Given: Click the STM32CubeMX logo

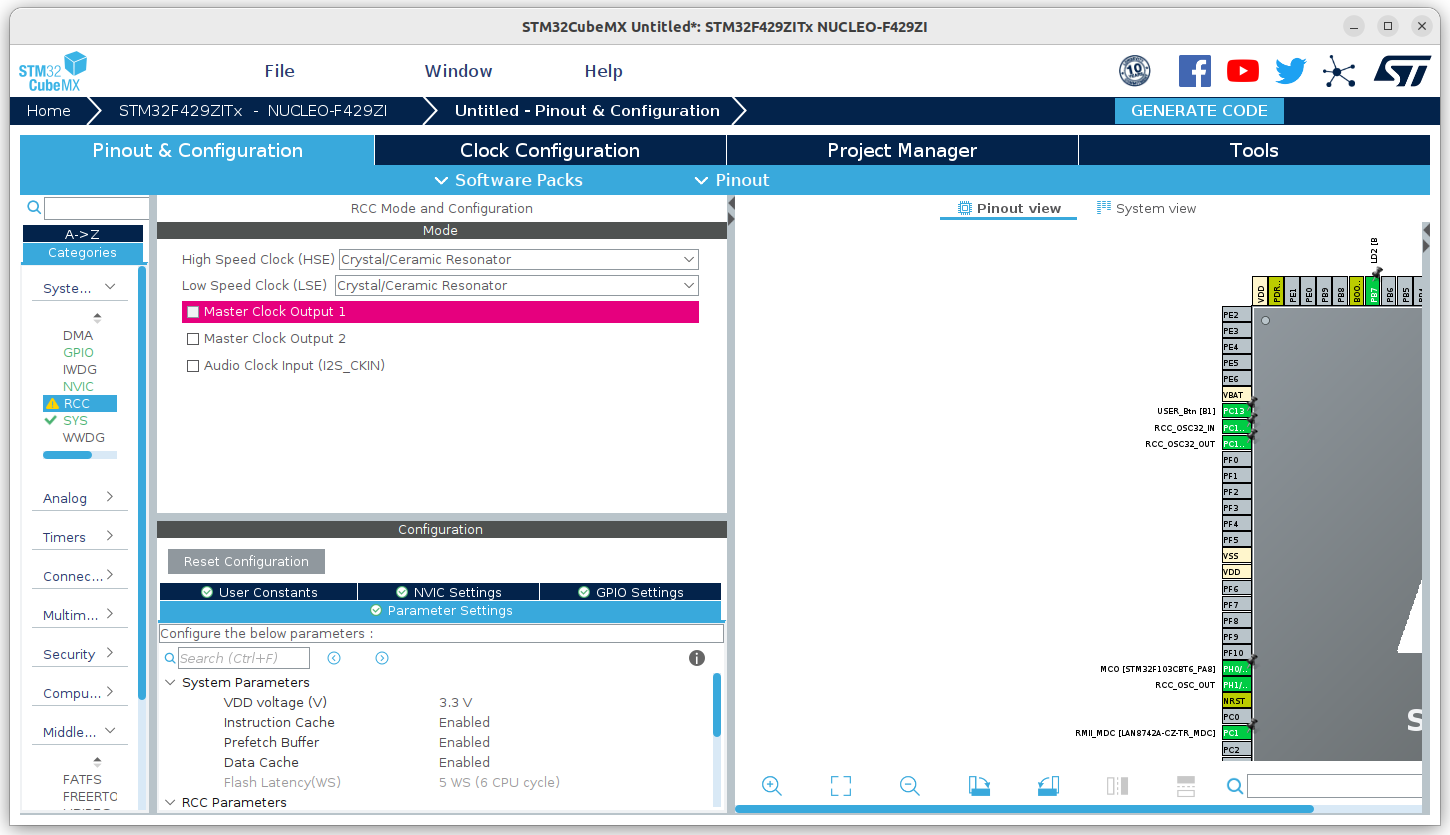Looking at the screenshot, I should [53, 72].
